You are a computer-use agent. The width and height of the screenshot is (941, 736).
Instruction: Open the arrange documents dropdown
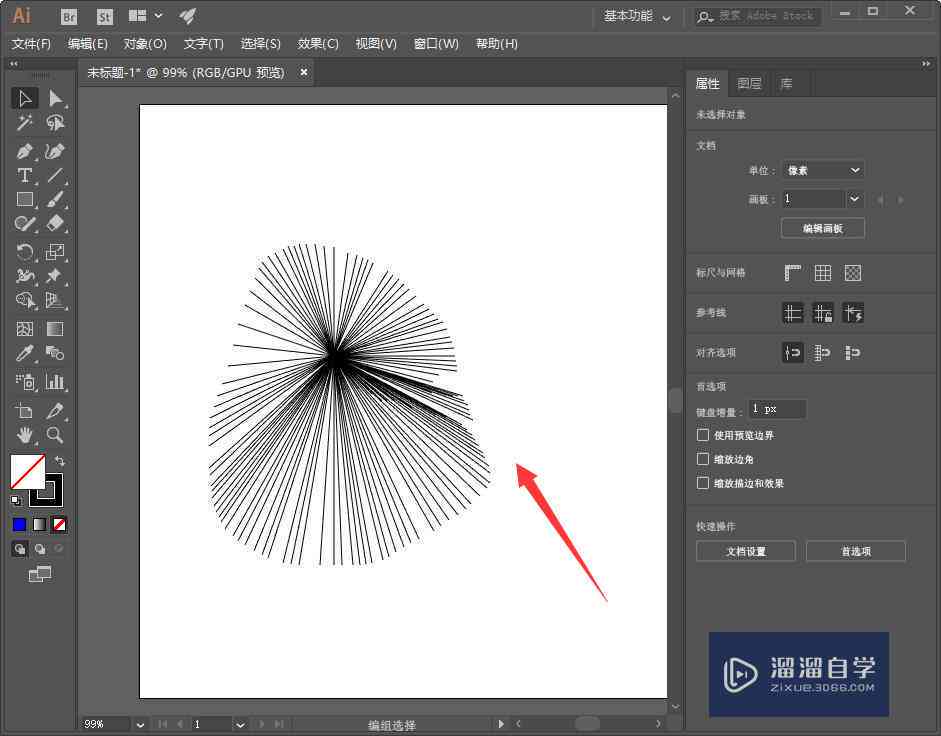(145, 16)
